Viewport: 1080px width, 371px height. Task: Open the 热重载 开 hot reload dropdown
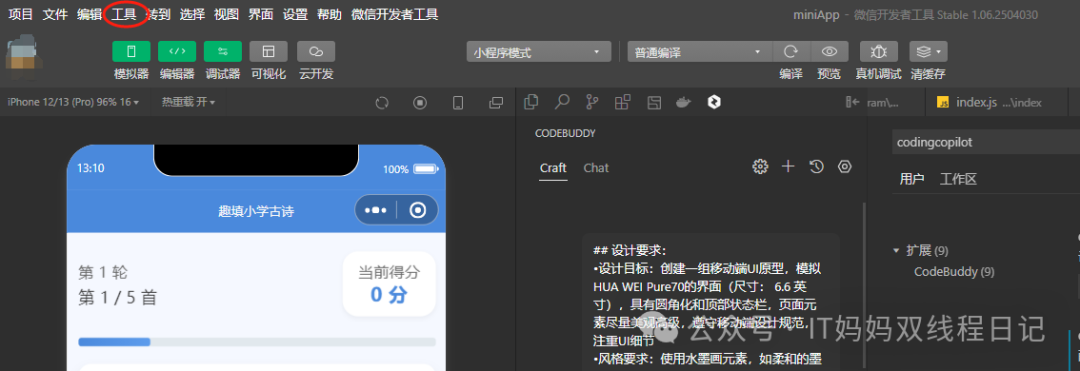[x=188, y=102]
